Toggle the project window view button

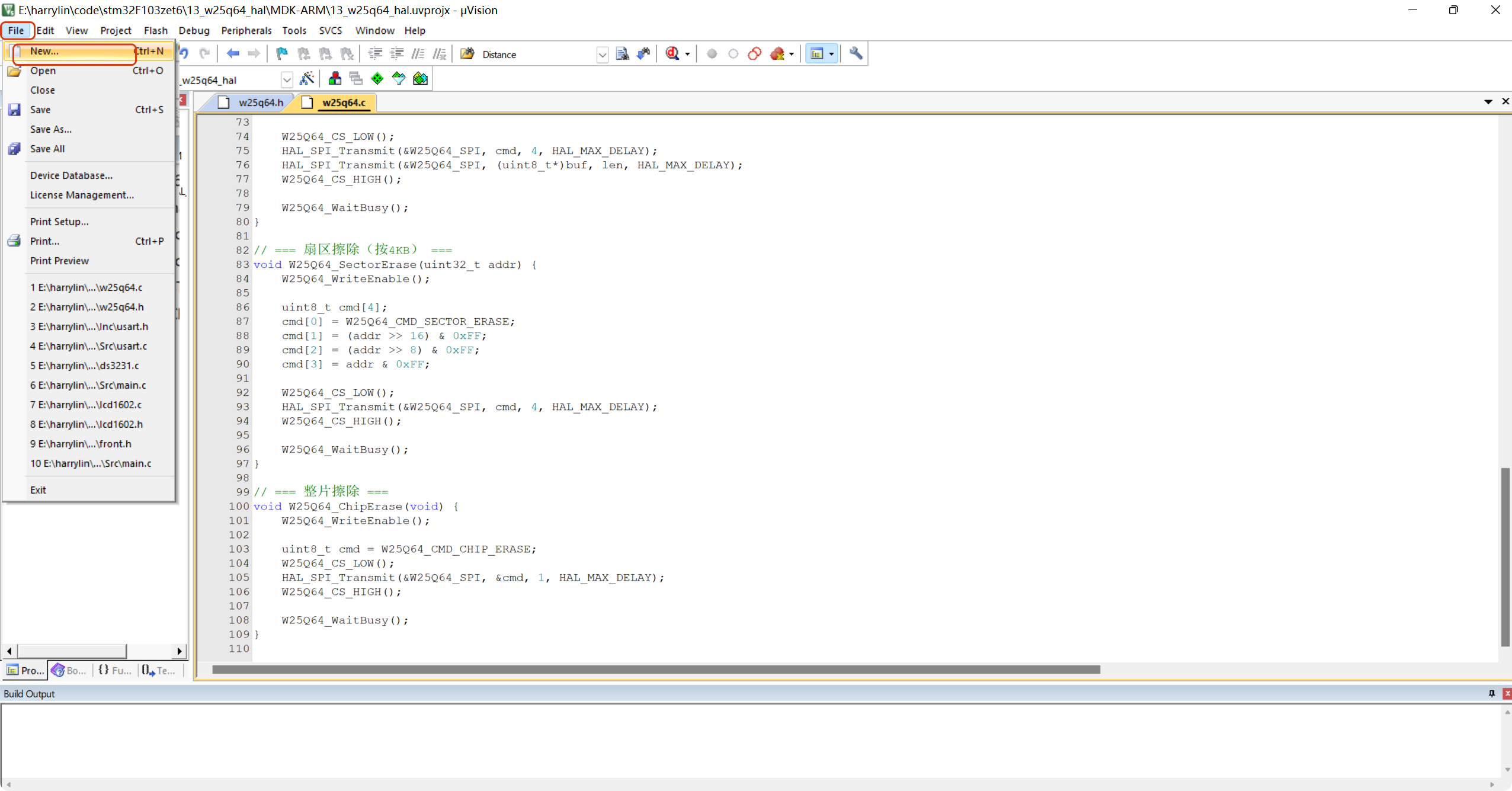click(x=817, y=54)
